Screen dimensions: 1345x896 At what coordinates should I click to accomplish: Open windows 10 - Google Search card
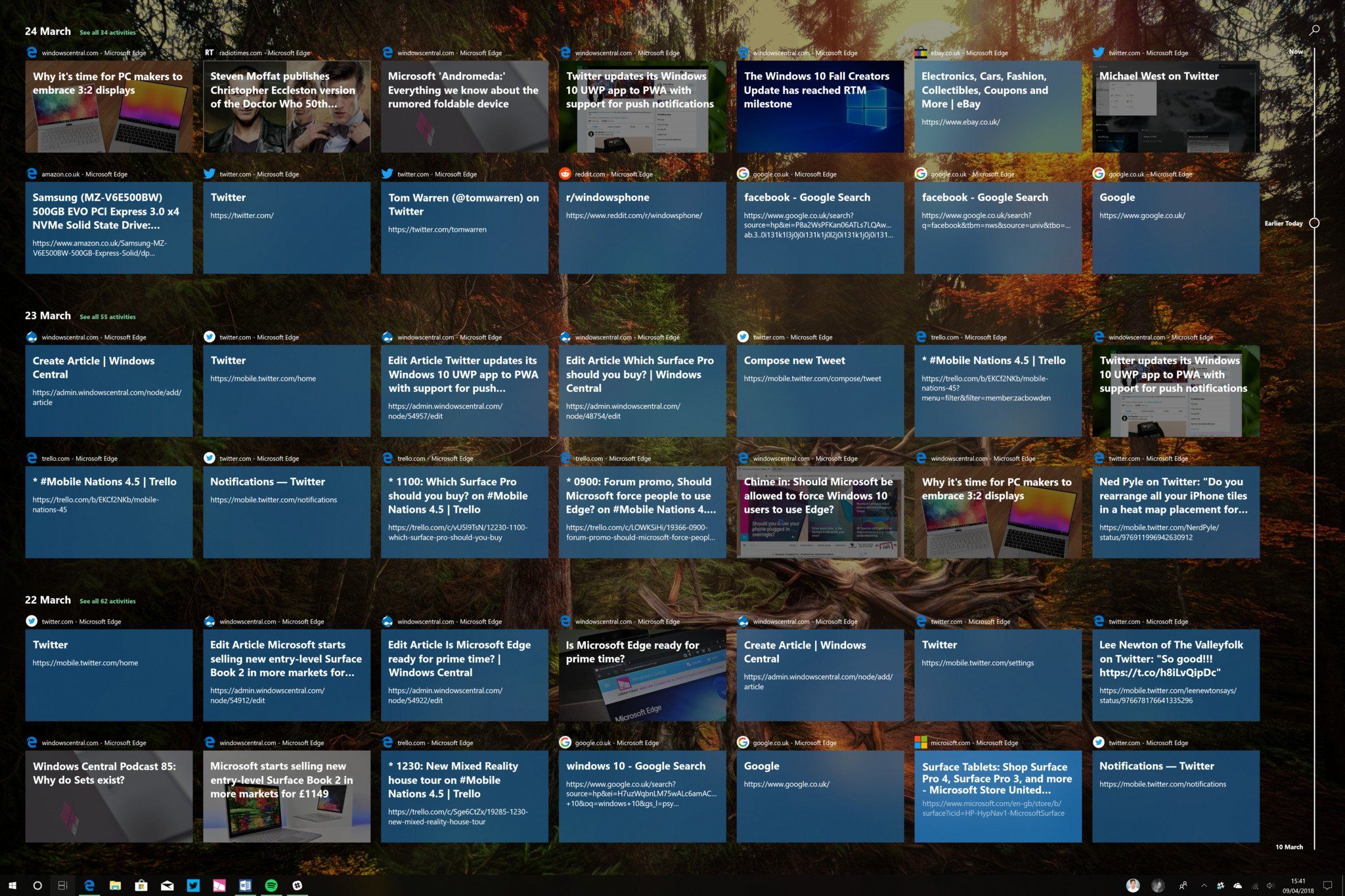coord(642,796)
